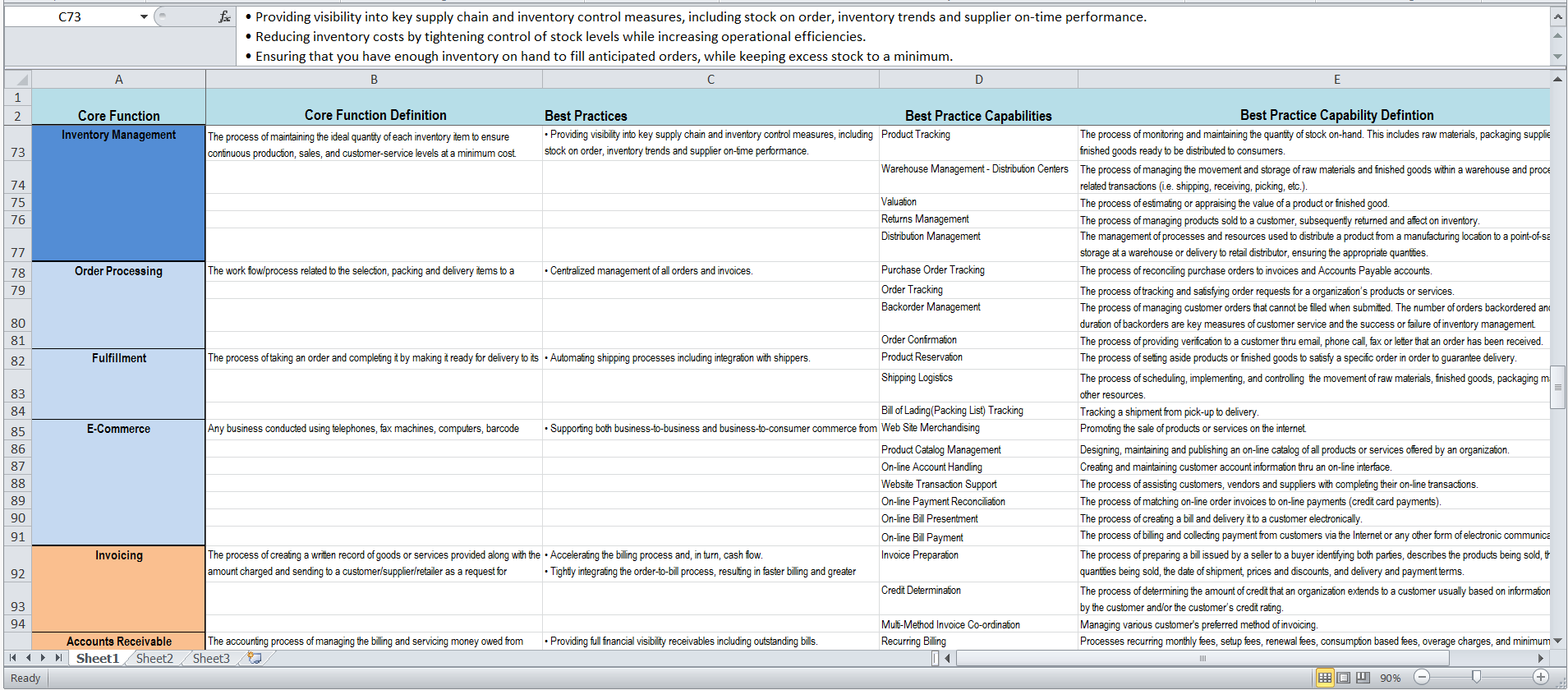This screenshot has width=1568, height=690.
Task: Click the Insert Function fx icon
Action: point(224,16)
